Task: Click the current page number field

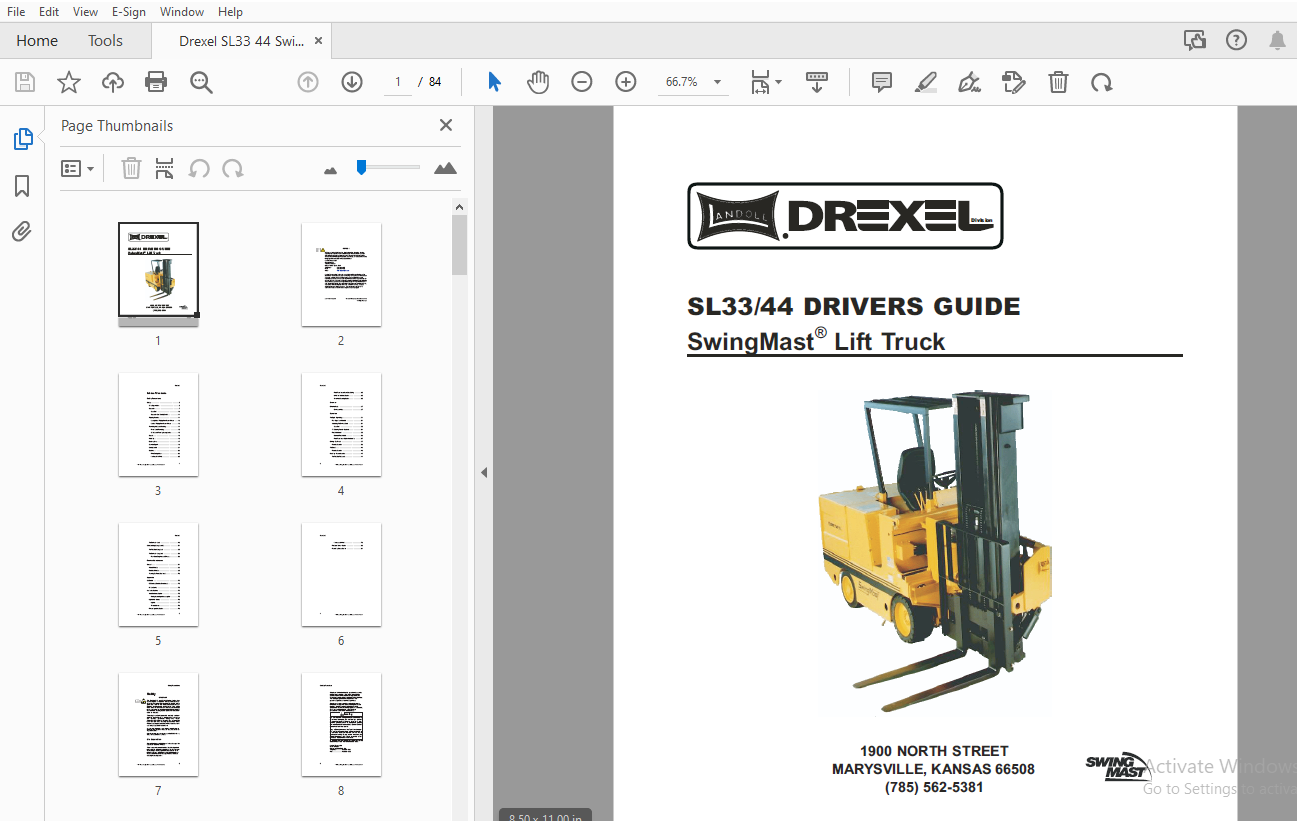Action: click(398, 82)
